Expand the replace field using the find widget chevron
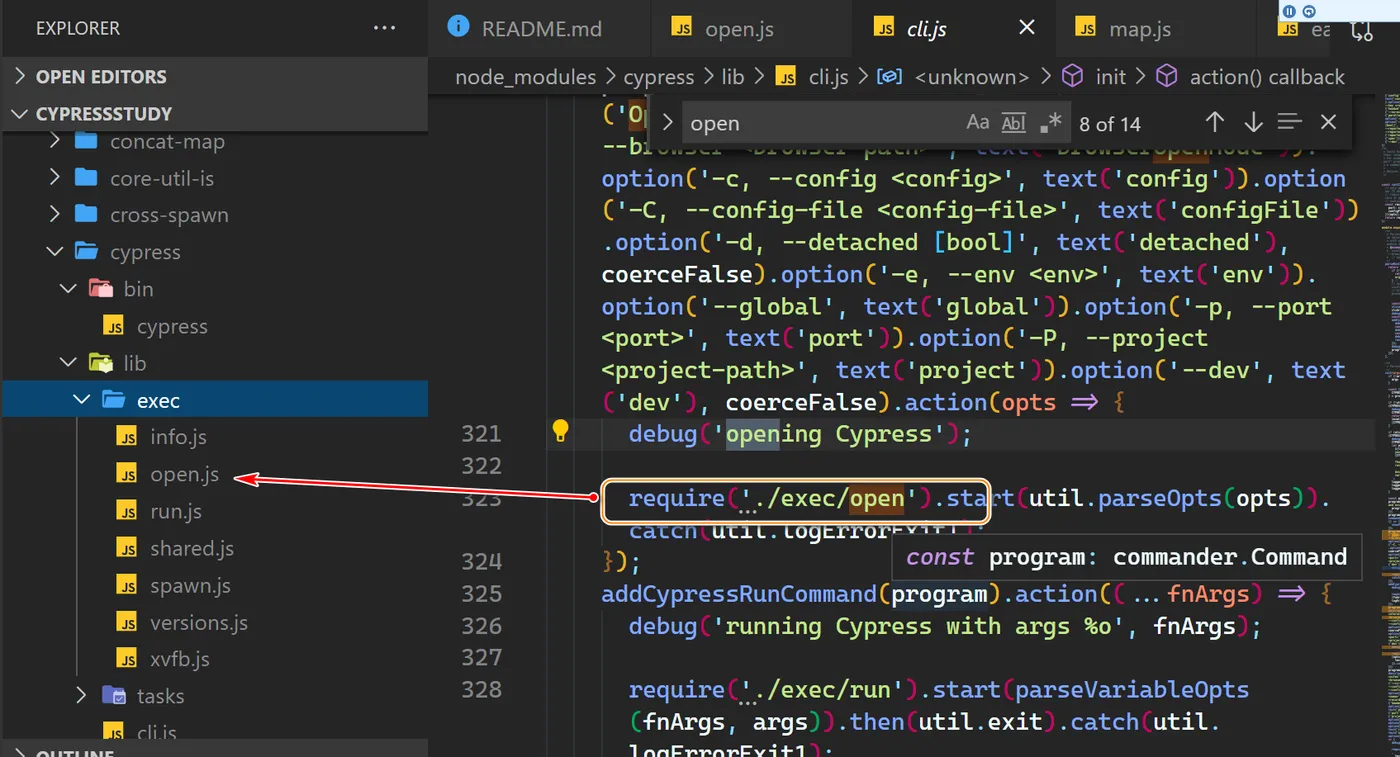This screenshot has height=757, width=1400. coord(667,123)
